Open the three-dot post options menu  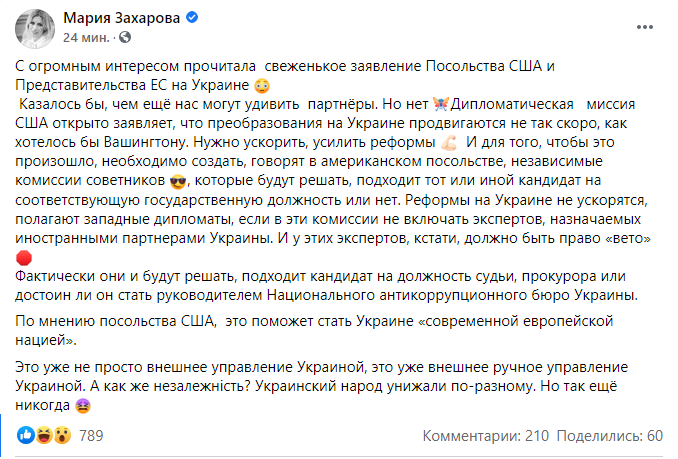point(644,27)
